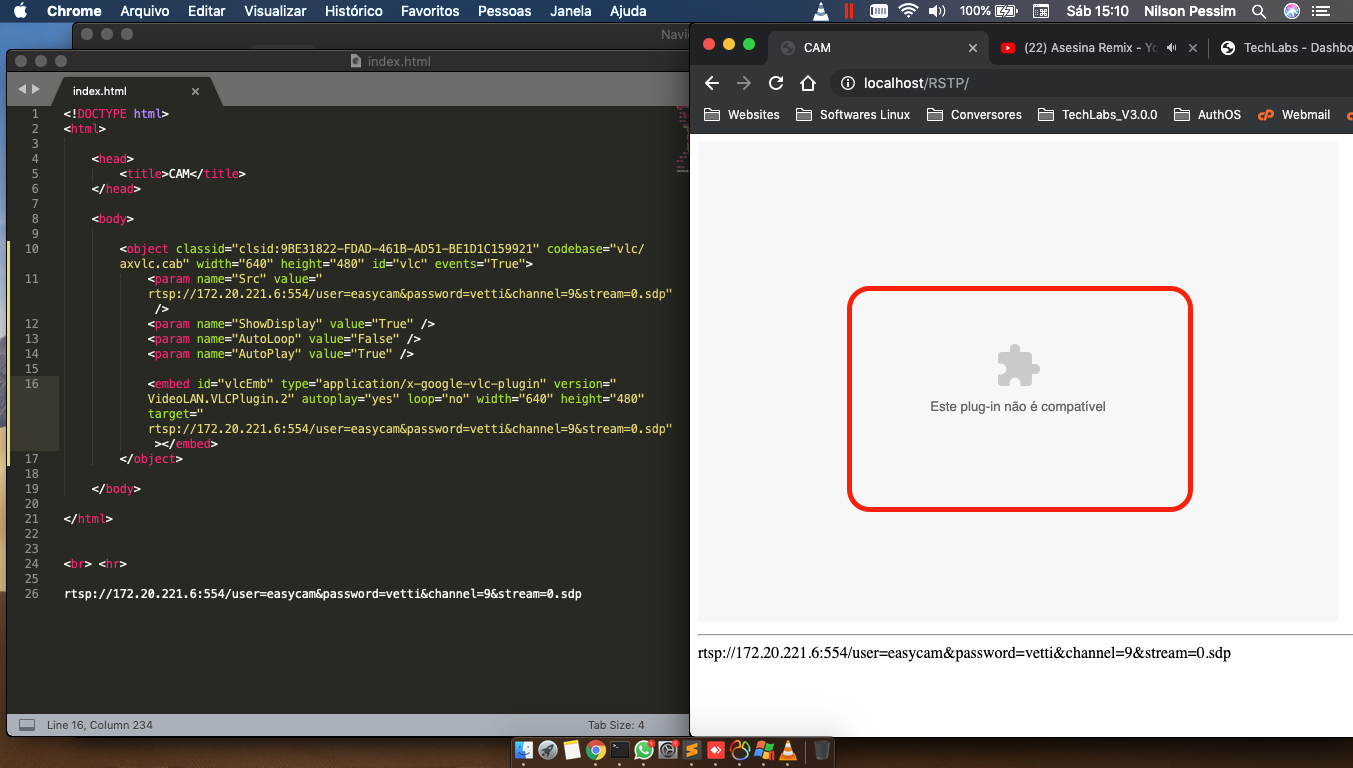The height and width of the screenshot is (768, 1353).
Task: Click the Sáb 15:10 clock
Action: click(x=1098, y=11)
